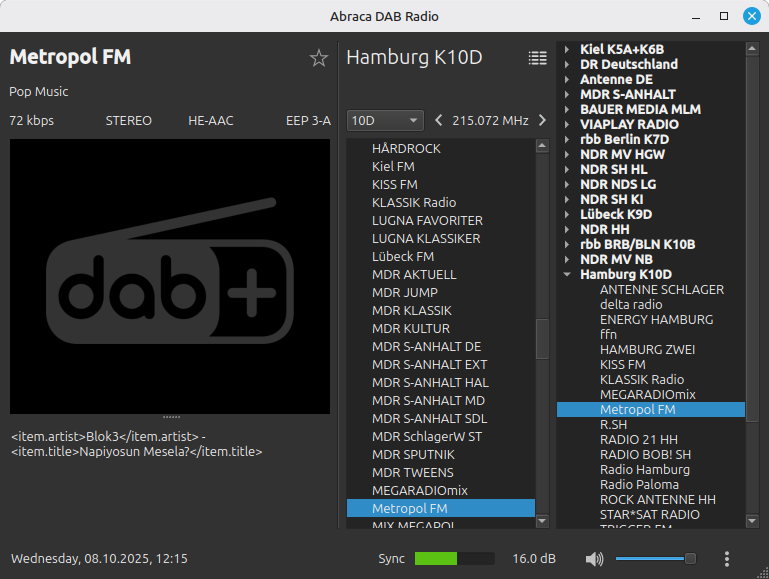Image resolution: width=769 pixels, height=579 pixels.
Task: Select KISS FM in service list
Action: (x=394, y=185)
